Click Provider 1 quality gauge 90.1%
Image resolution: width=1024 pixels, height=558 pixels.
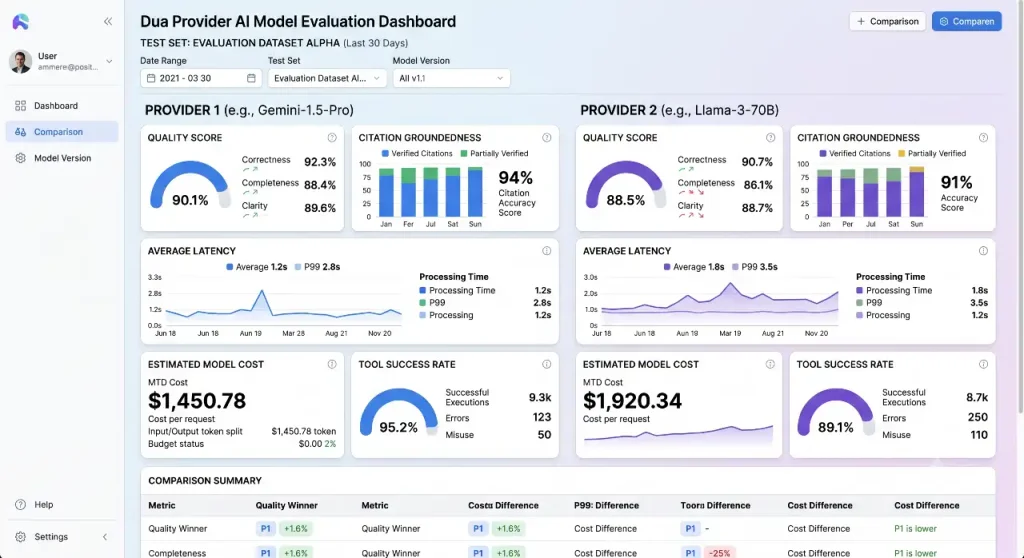[190, 187]
